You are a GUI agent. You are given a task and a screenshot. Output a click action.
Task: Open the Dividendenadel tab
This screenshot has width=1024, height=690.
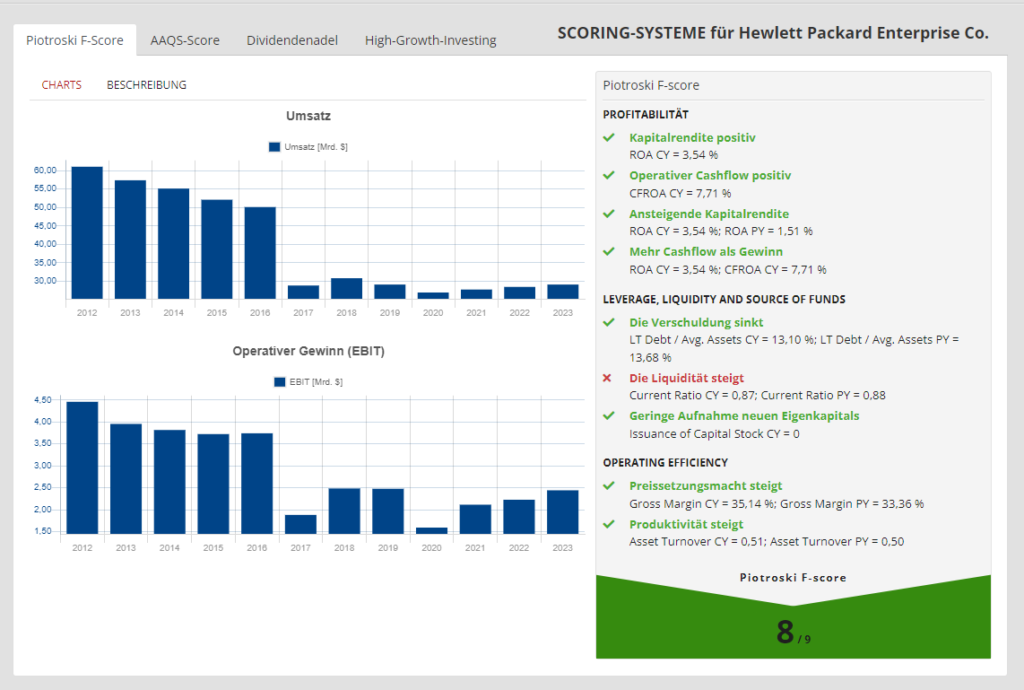coord(292,41)
